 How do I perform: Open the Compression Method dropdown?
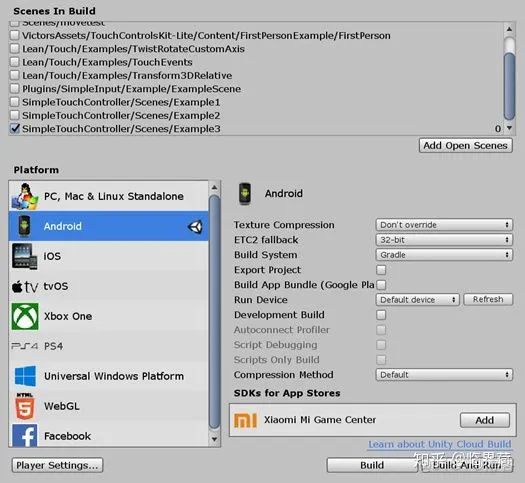pos(444,375)
